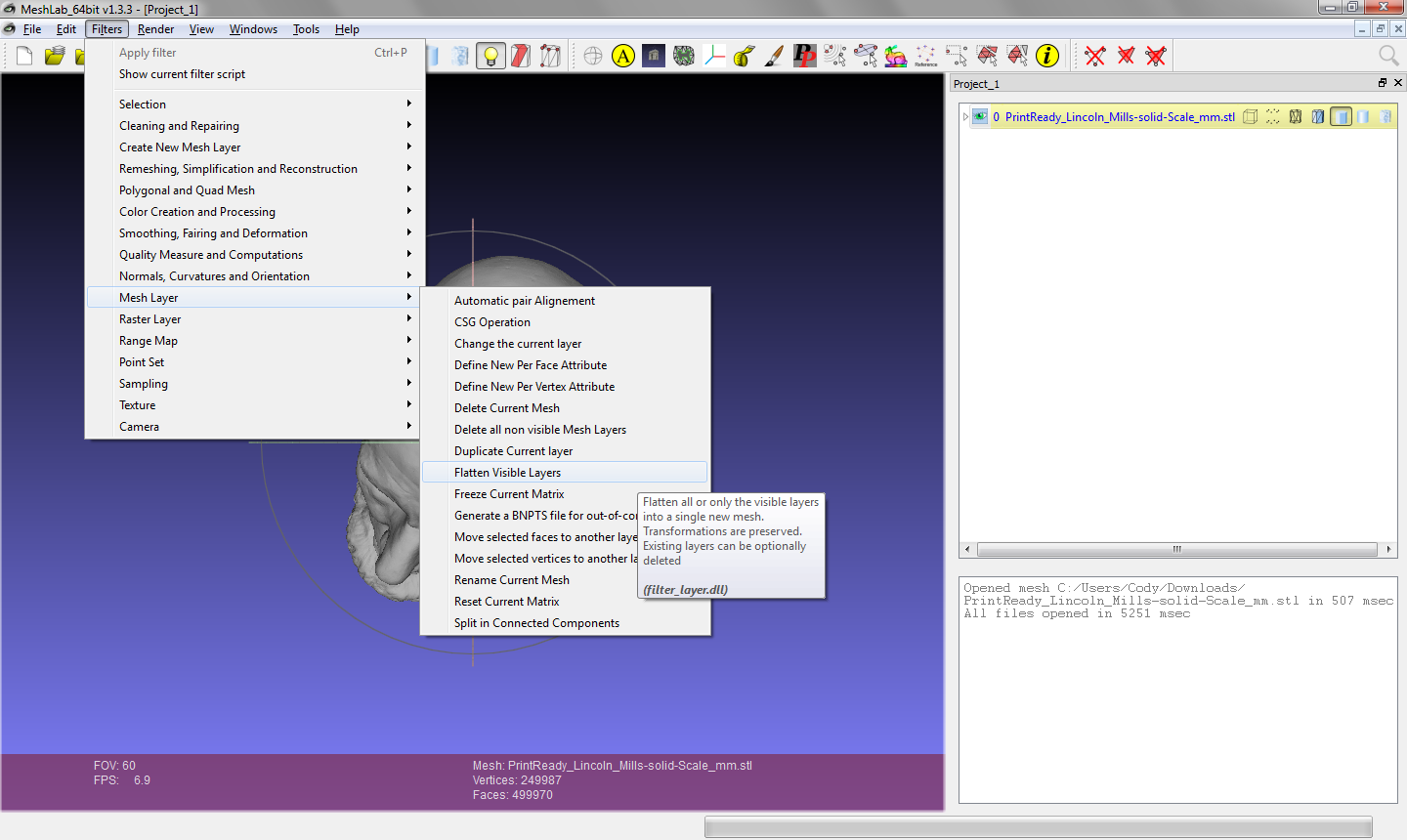1407x840 pixels.
Task: Click the yellow info icon
Action: tap(1047, 56)
